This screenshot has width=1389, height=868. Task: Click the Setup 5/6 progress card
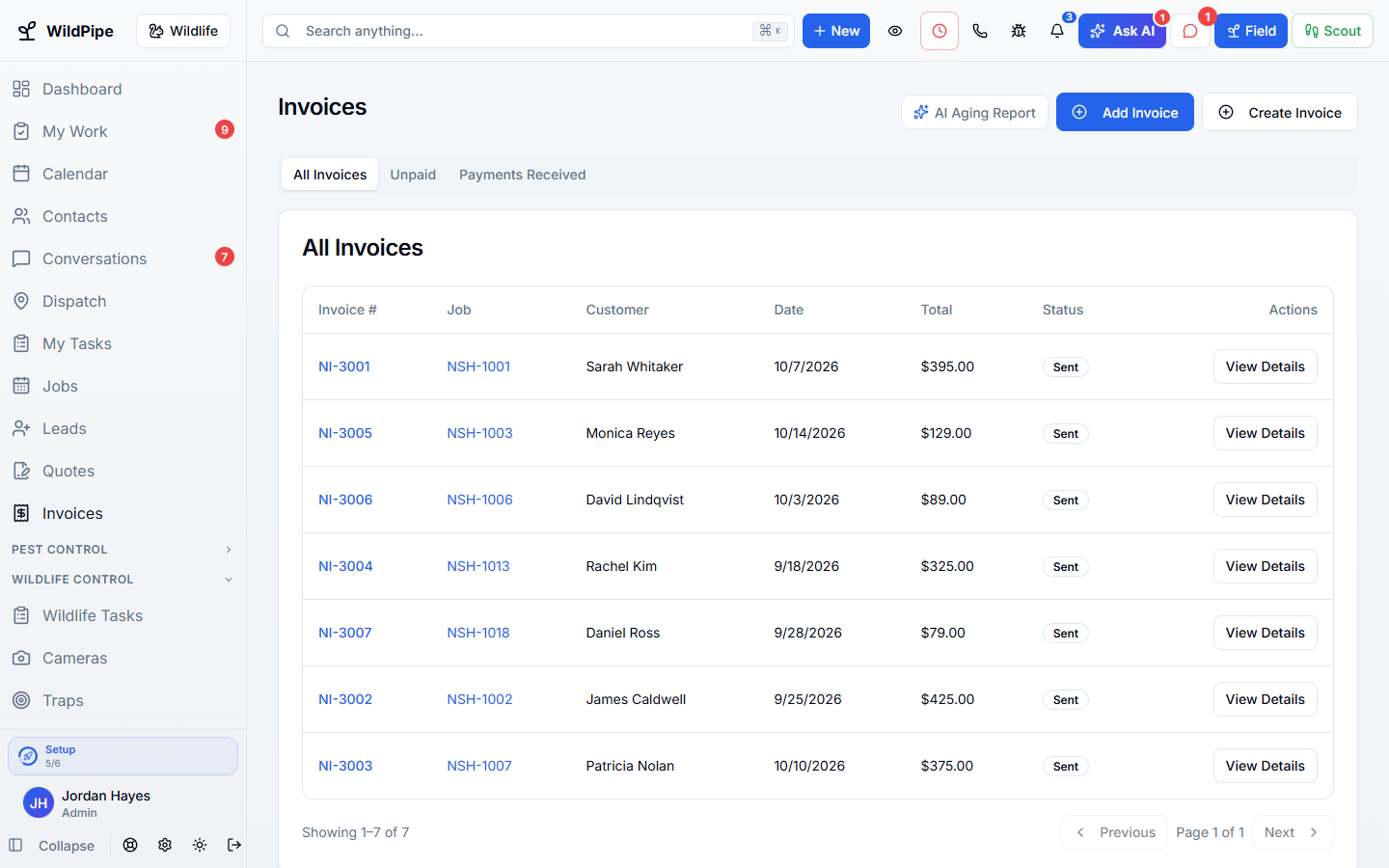click(123, 756)
